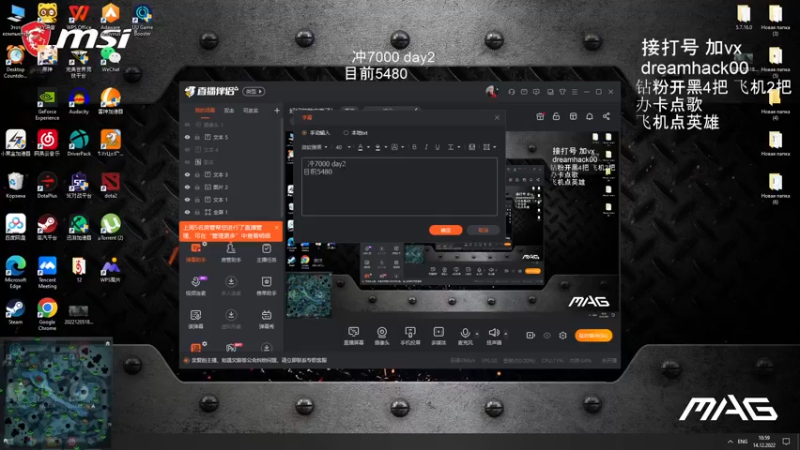This screenshot has height=450, width=800.
Task: Dismiss the orange notification banner
Action: point(277,228)
